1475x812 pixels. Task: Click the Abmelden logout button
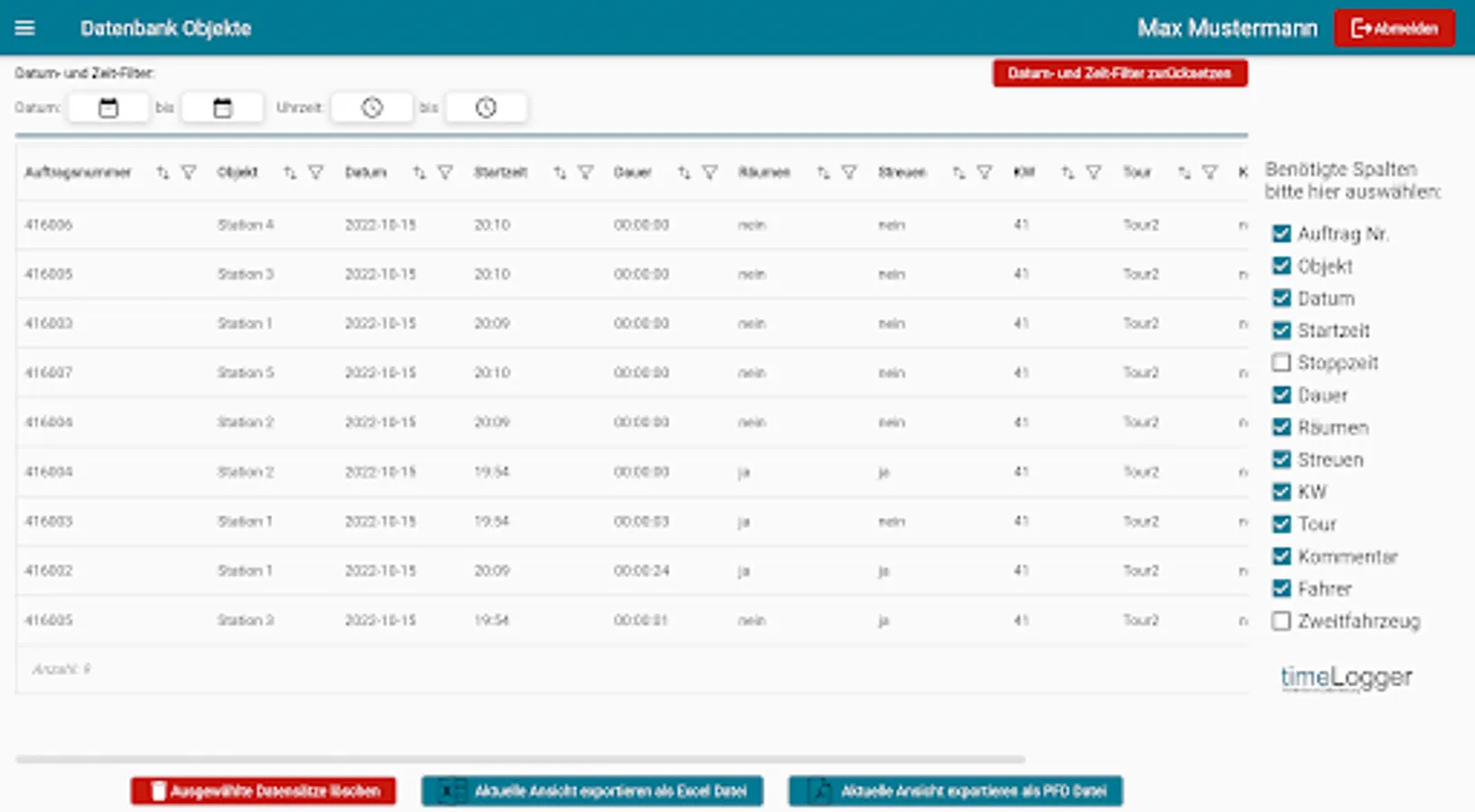click(x=1394, y=28)
